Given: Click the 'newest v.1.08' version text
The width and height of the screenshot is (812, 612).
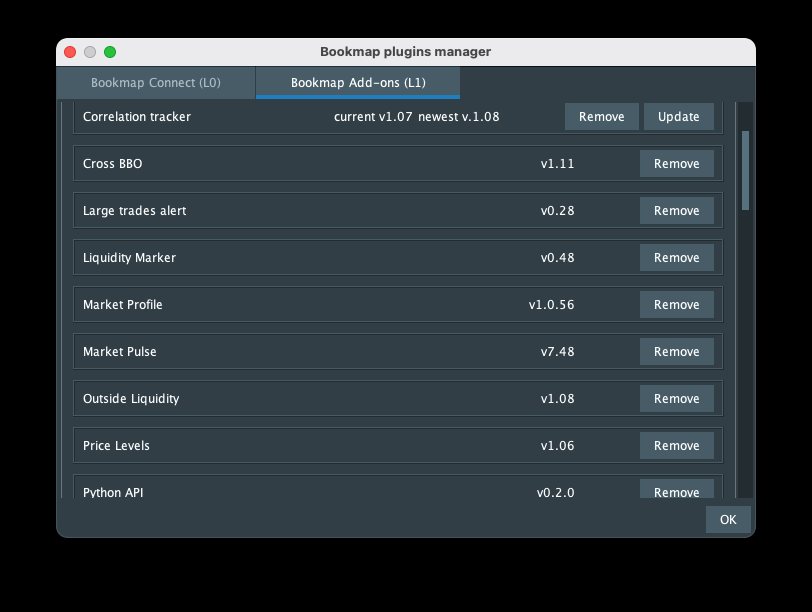Looking at the screenshot, I should [x=458, y=116].
